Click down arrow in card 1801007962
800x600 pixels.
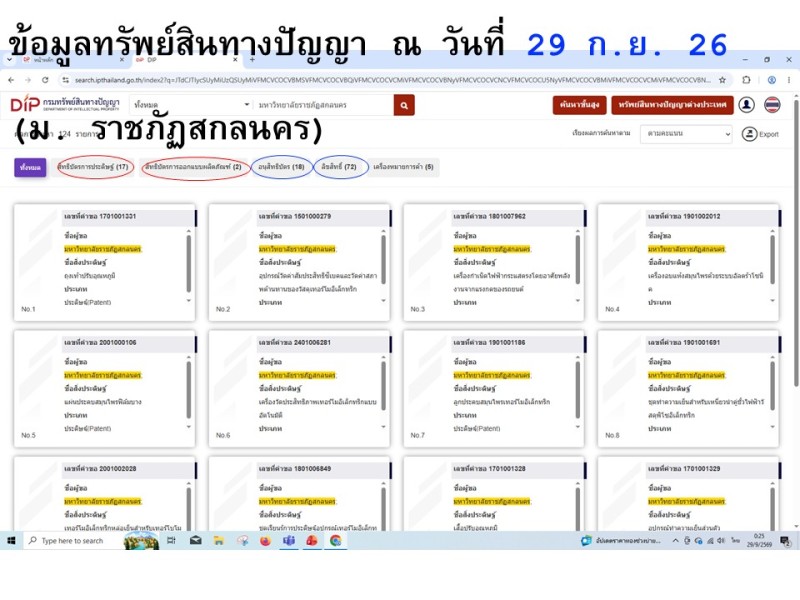(578, 301)
